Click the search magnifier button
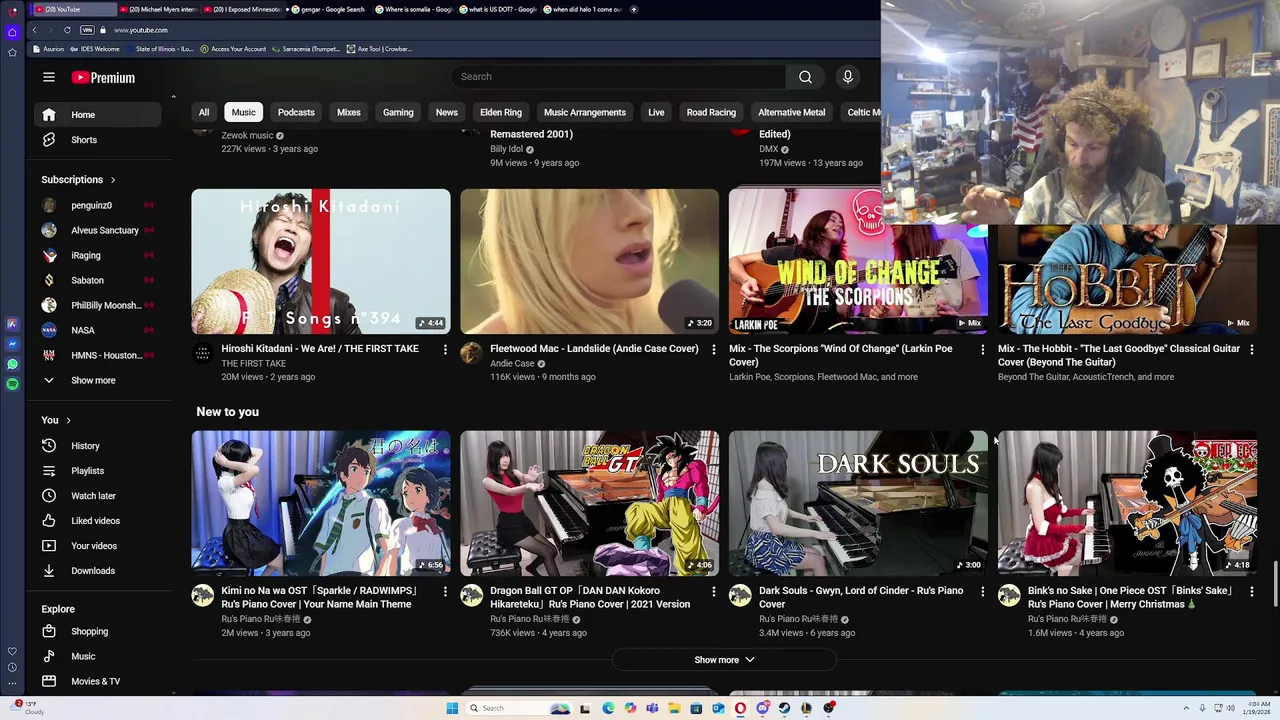 coord(805,77)
